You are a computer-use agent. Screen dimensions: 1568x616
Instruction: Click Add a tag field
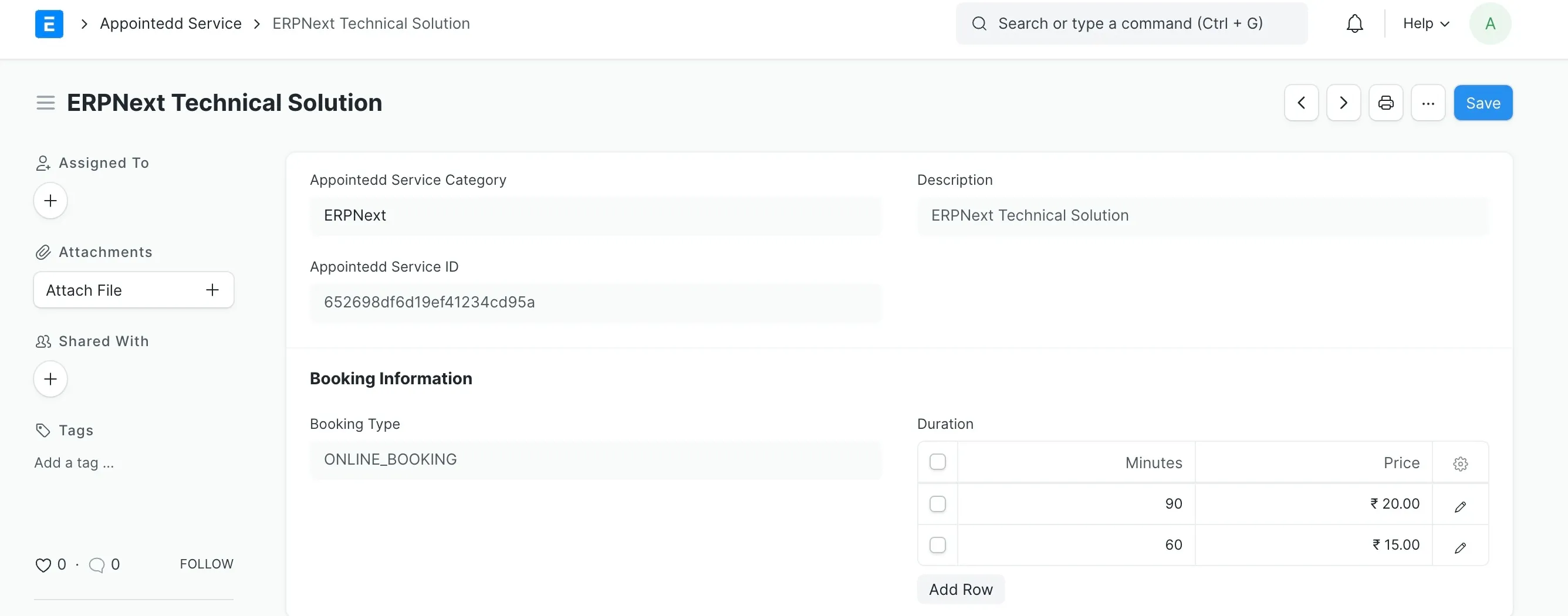(74, 463)
